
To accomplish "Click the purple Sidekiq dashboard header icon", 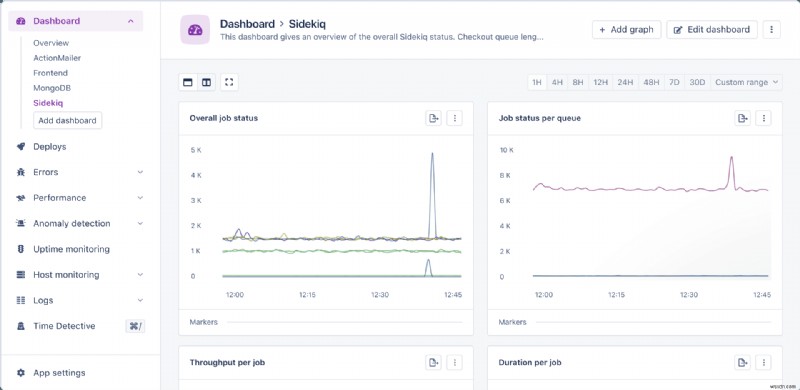I will pyautogui.click(x=195, y=30).
